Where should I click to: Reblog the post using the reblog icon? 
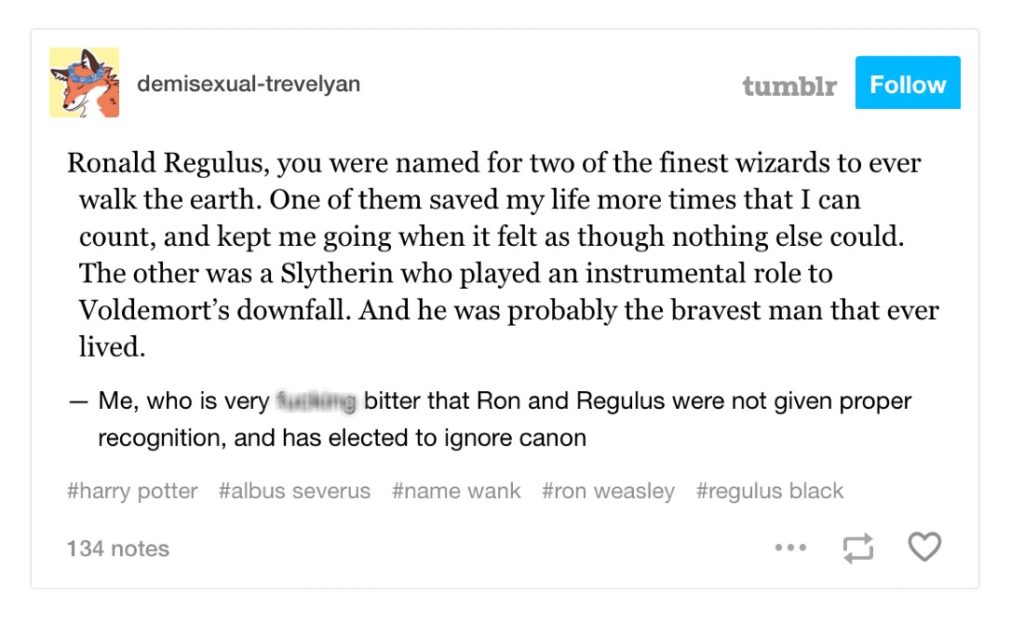860,547
